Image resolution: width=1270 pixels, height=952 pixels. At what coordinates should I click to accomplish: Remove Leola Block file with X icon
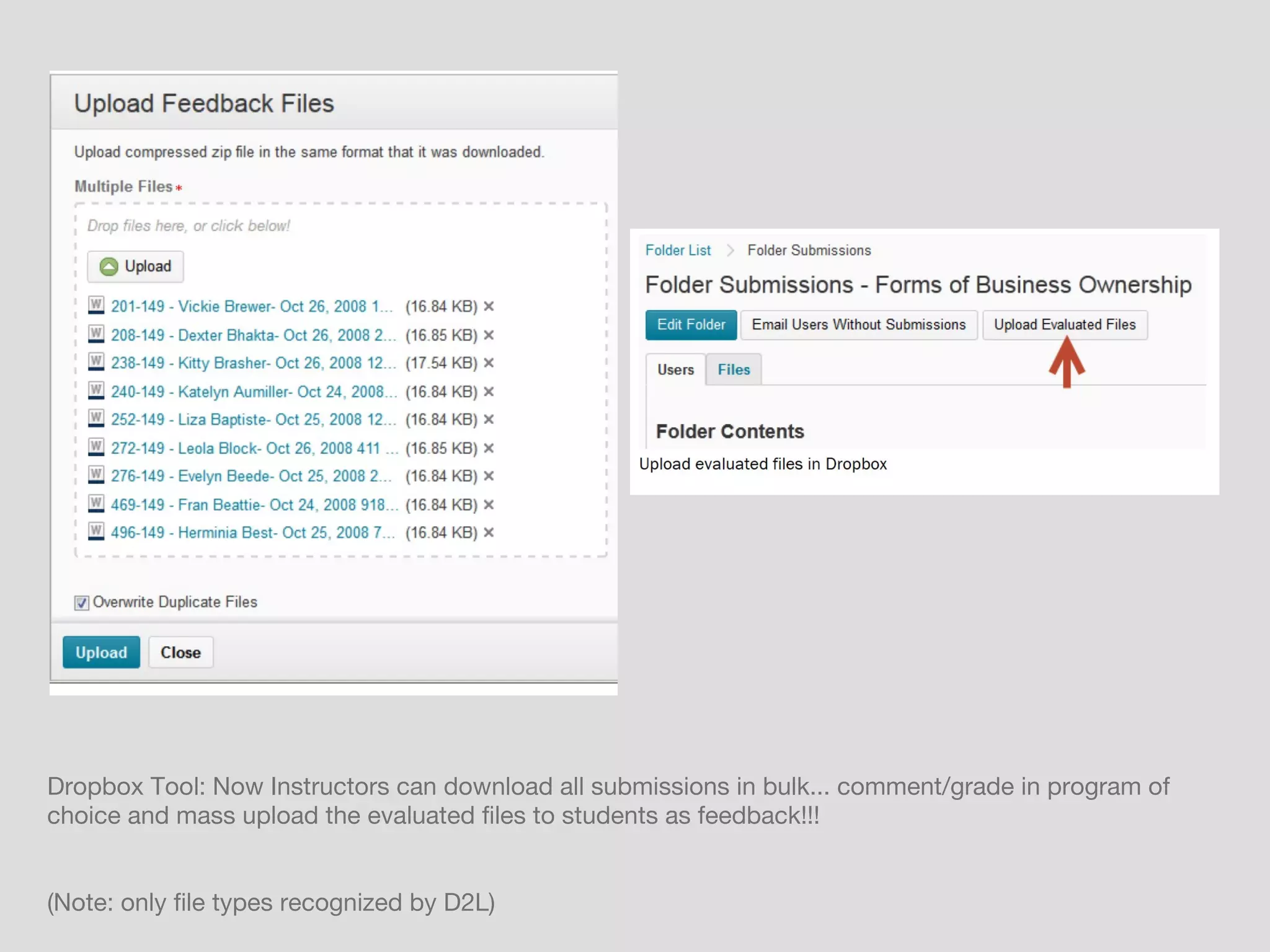(x=489, y=448)
